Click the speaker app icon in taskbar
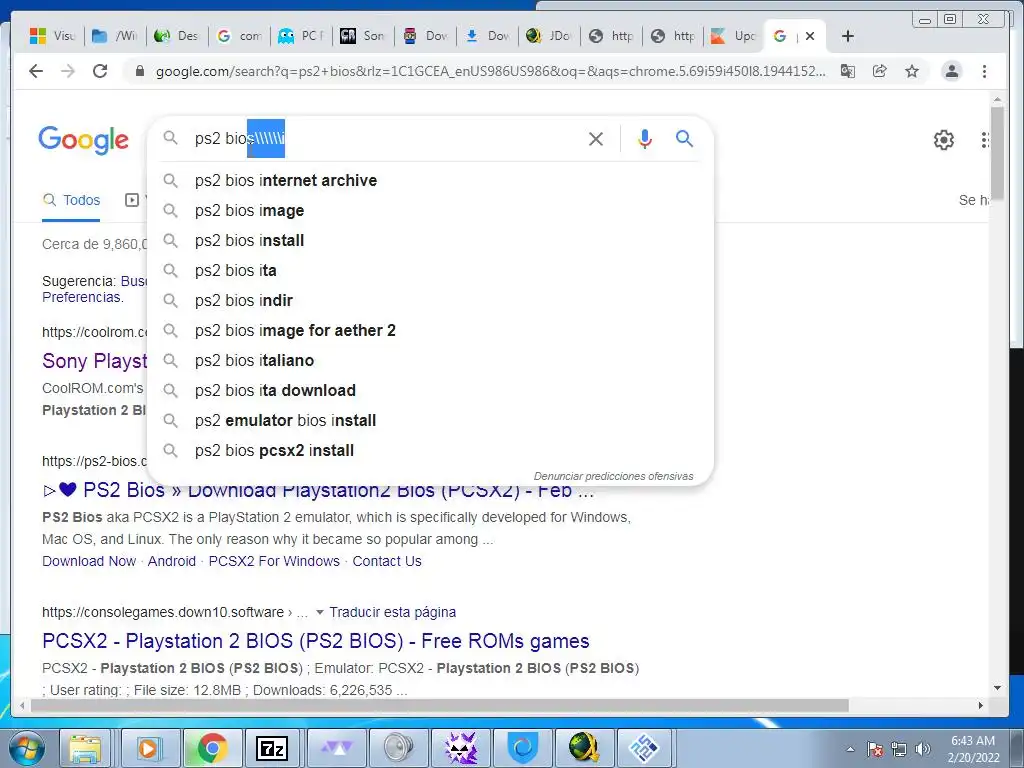Screen dimensions: 1024x768 pos(398,748)
